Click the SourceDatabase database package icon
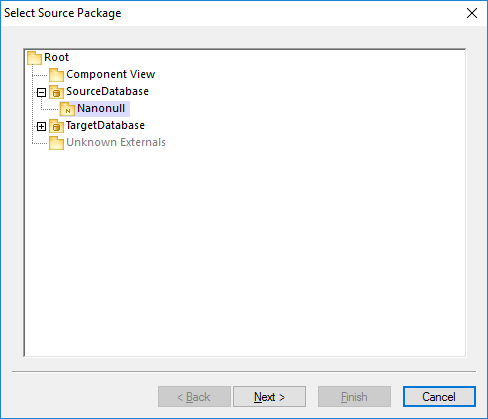This screenshot has width=488, height=419. [56, 92]
